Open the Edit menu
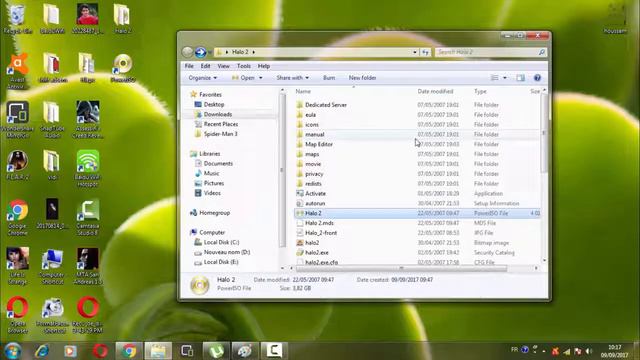Screen dimensions: 640x360 point(205,66)
